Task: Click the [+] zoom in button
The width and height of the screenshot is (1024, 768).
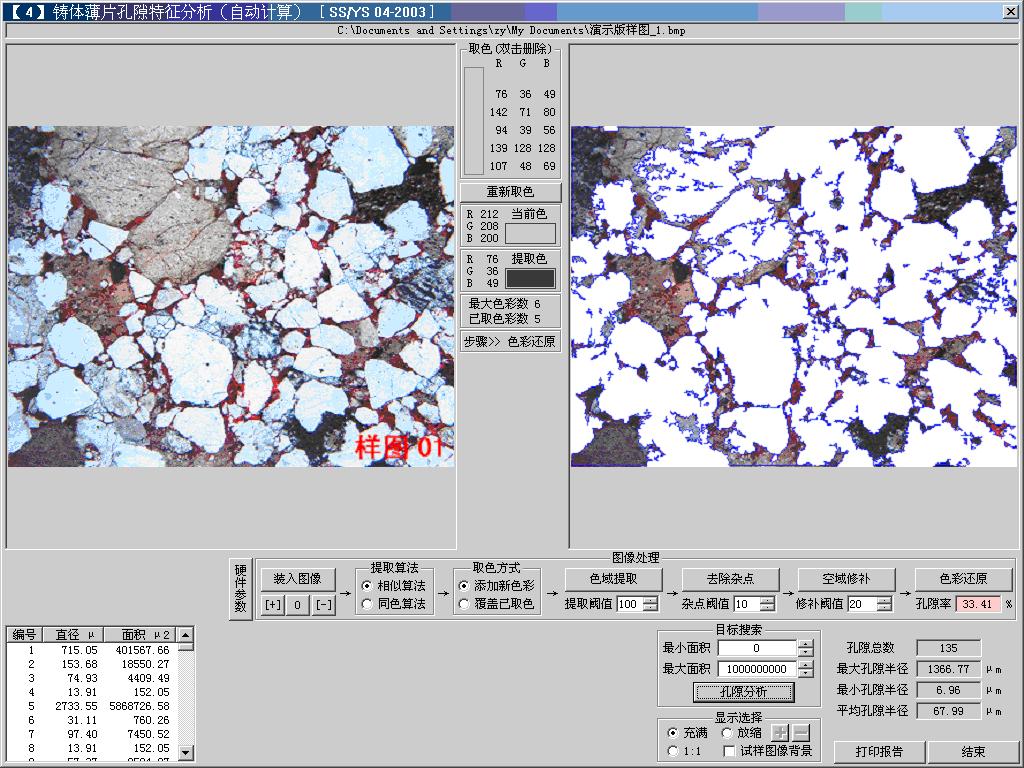Action: point(272,605)
